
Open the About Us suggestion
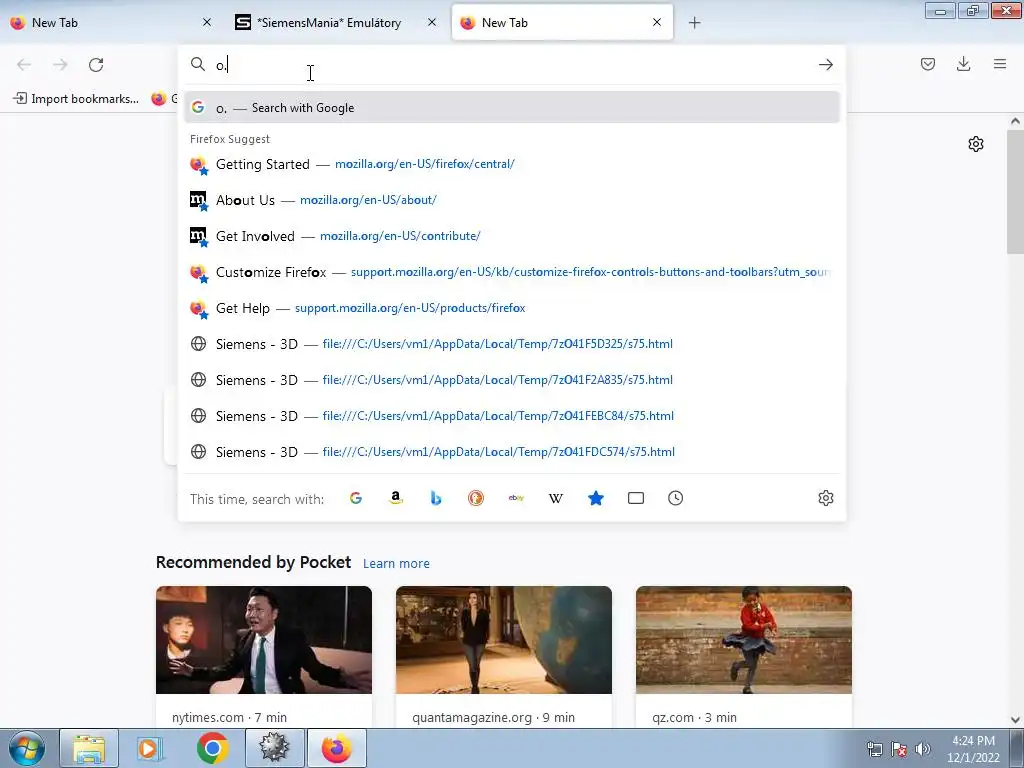tap(511, 200)
